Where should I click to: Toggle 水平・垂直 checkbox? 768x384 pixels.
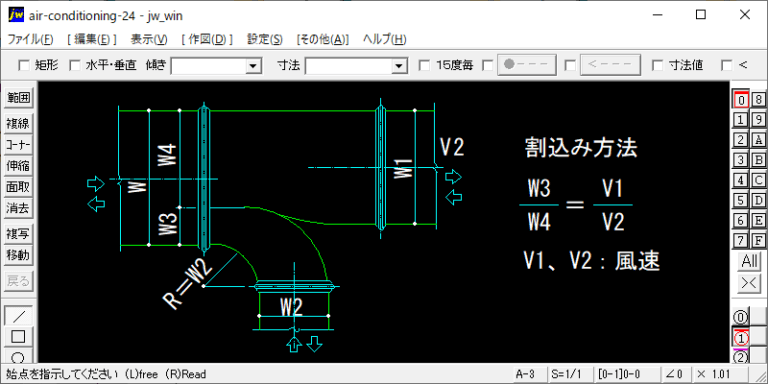click(x=75, y=65)
